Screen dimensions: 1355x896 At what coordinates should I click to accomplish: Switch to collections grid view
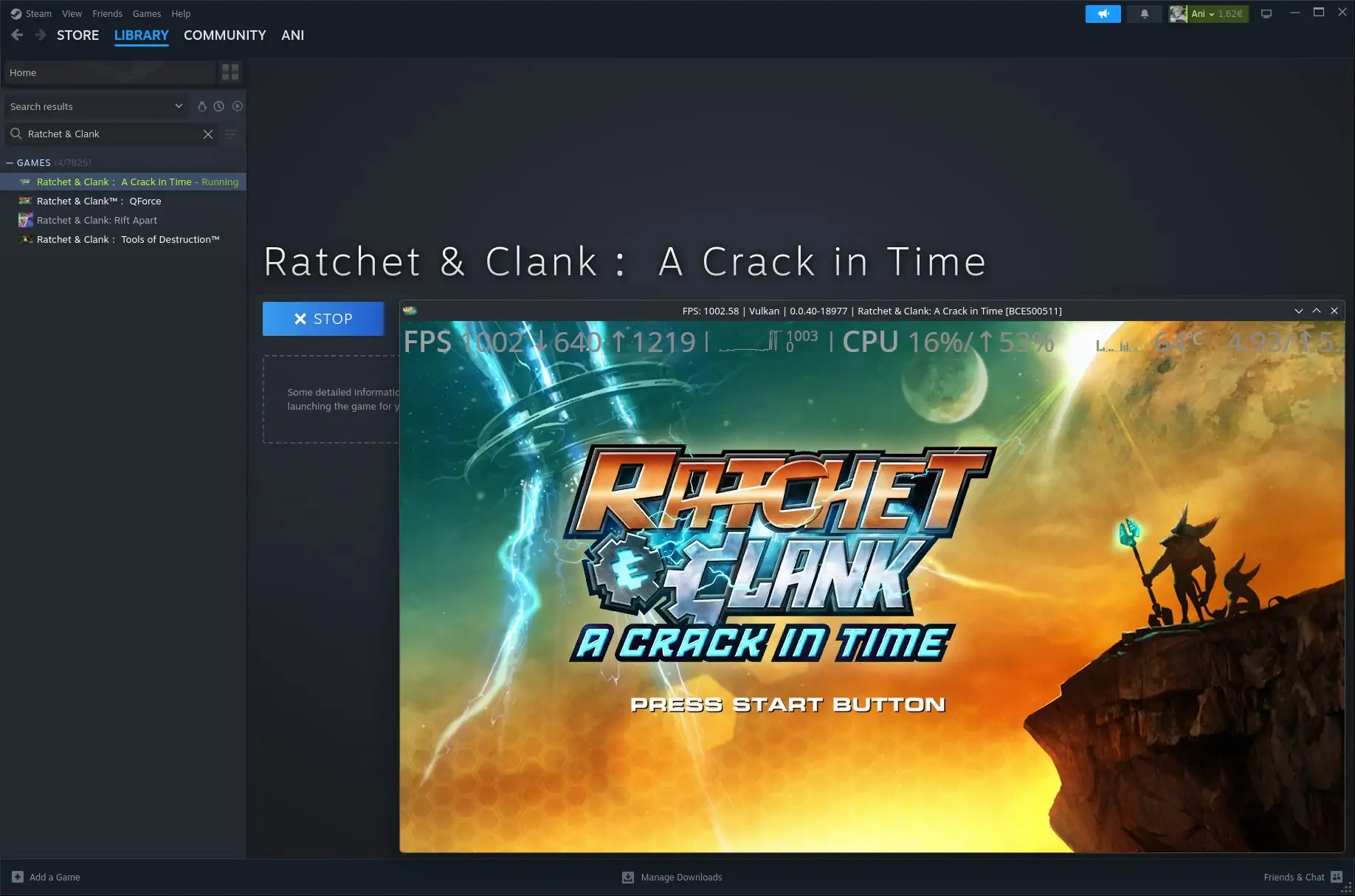[x=230, y=72]
